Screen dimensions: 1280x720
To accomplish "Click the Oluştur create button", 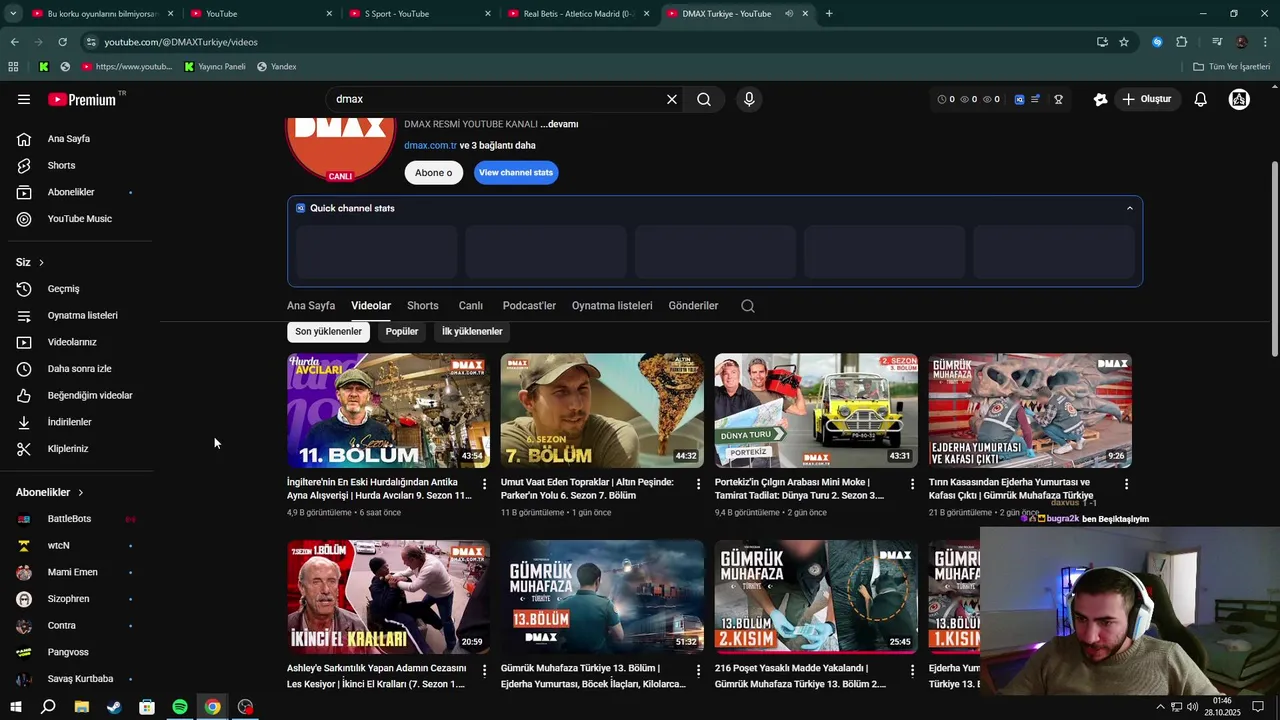I will click(x=1146, y=99).
